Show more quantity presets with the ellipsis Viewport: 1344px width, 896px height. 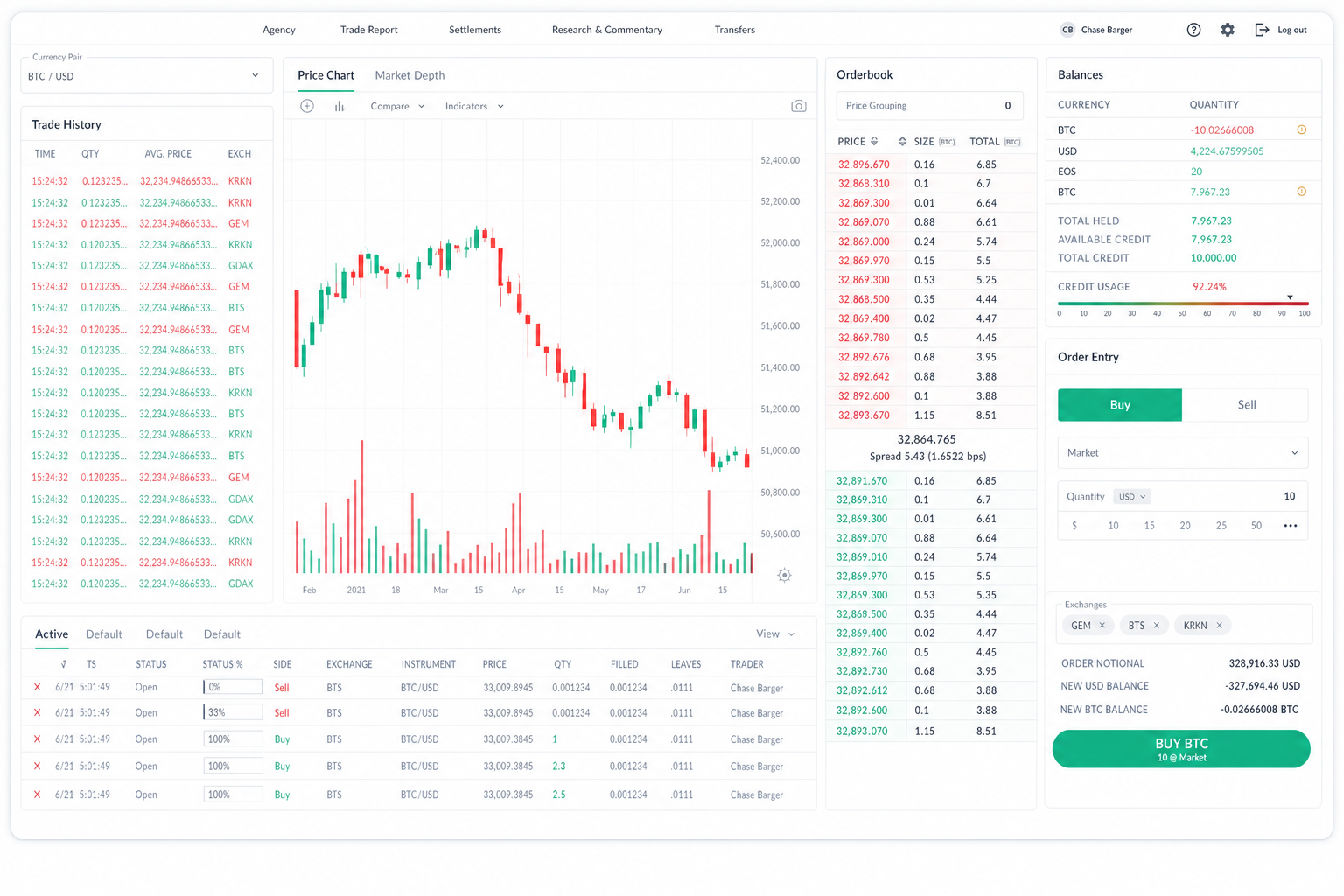coord(1291,526)
